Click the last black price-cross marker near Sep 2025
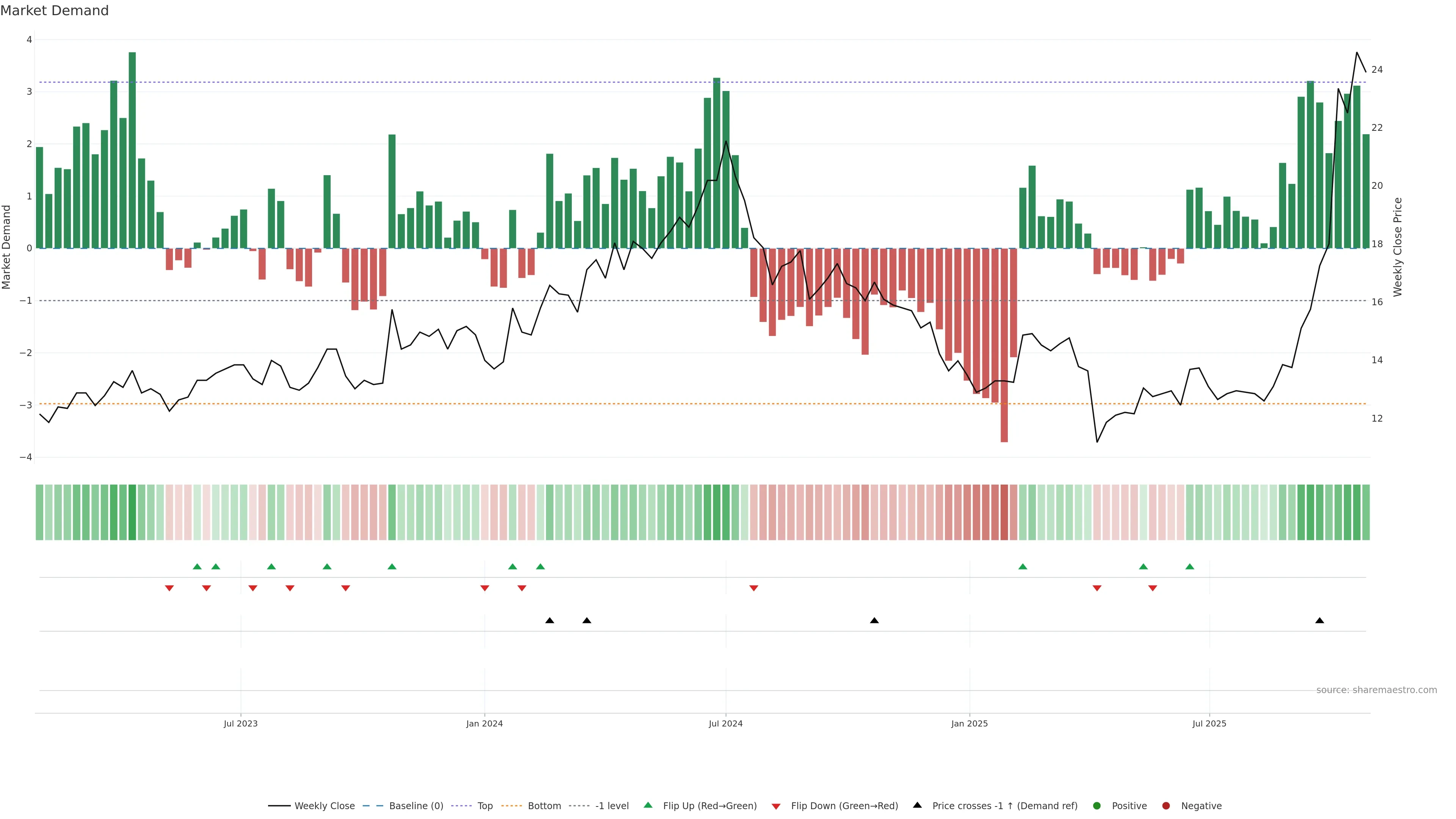1456x819 pixels. click(x=1319, y=621)
